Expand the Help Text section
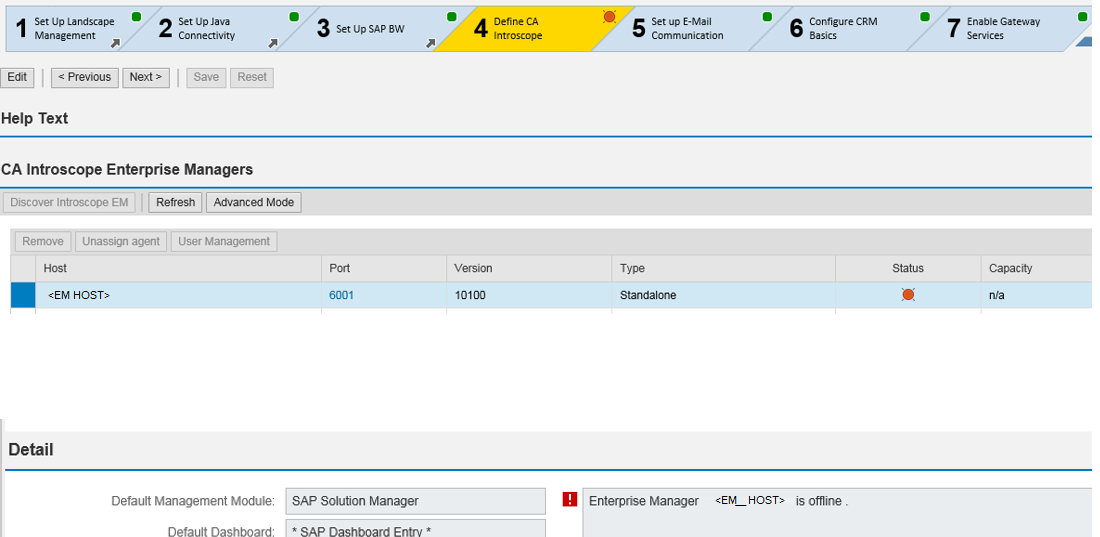This screenshot has height=537, width=1100. 34,119
